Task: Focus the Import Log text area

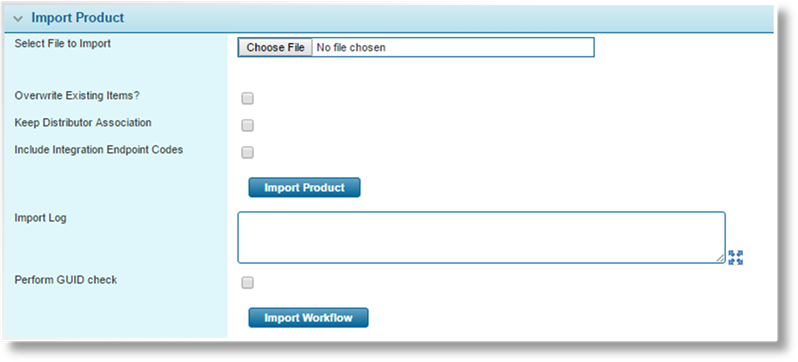Action: 481,237
